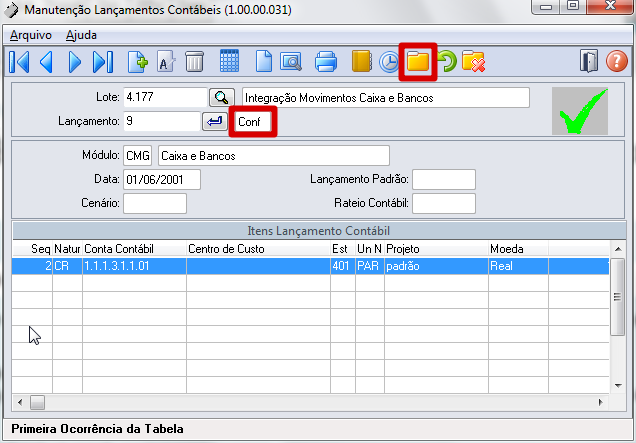Go to first record arrow icon
The image size is (636, 443).
(19, 62)
